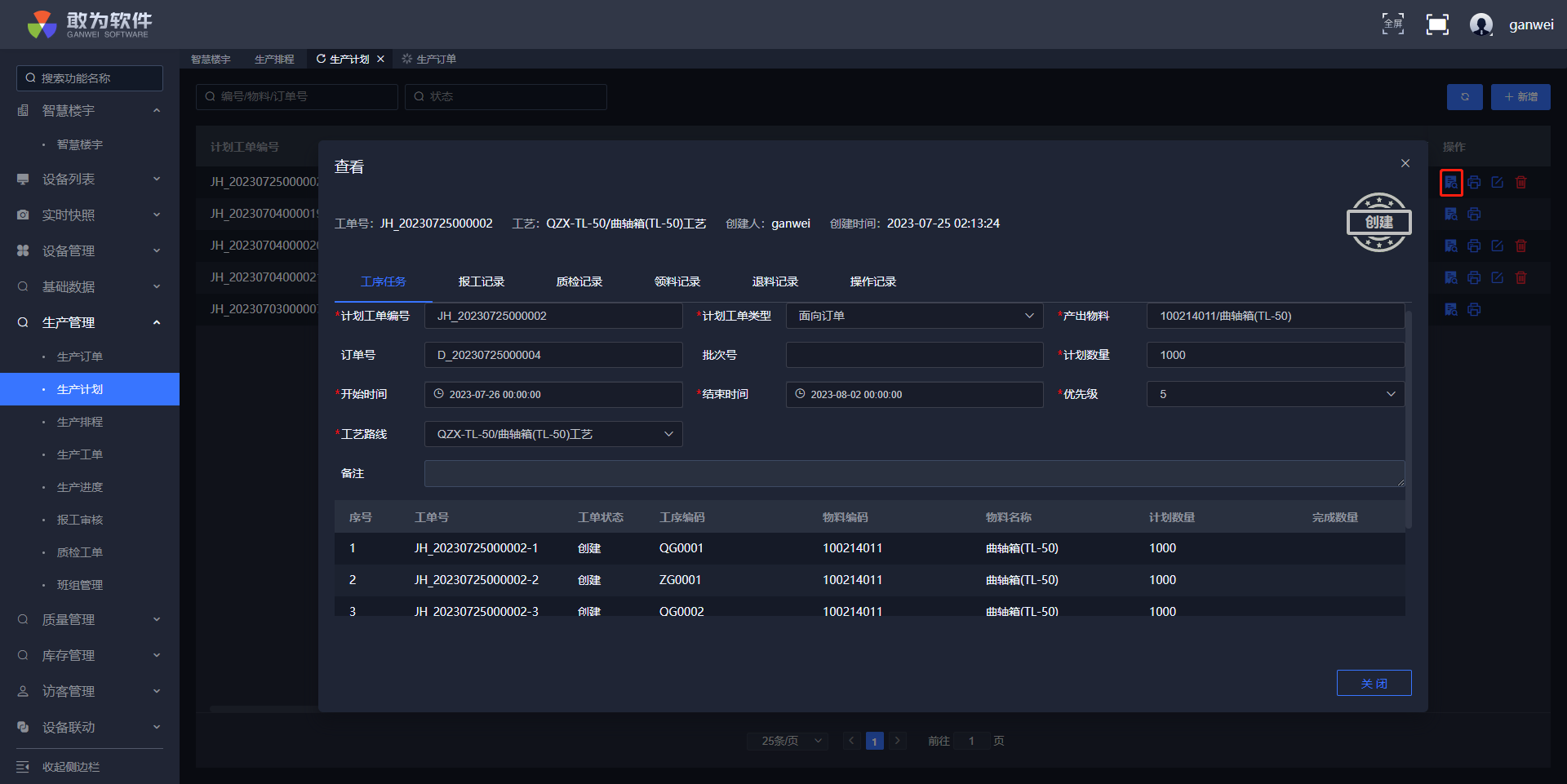
Task: Click the 新增 button
Action: pos(1520,96)
